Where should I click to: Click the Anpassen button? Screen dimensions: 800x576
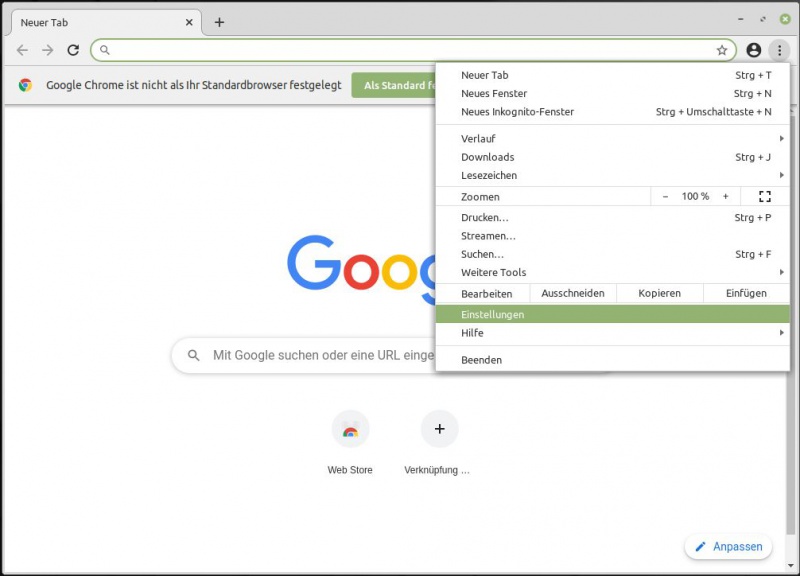[728, 546]
